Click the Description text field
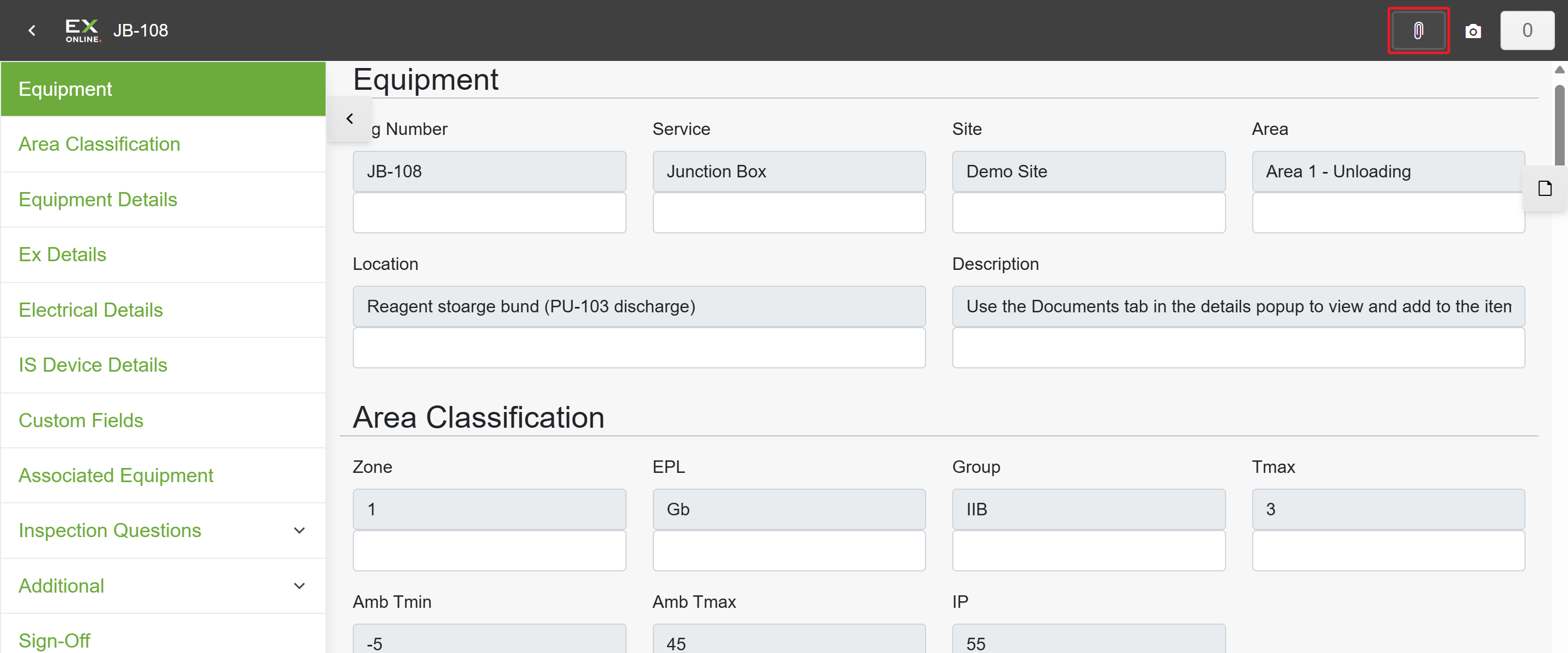The height and width of the screenshot is (653, 1568). [1238, 307]
